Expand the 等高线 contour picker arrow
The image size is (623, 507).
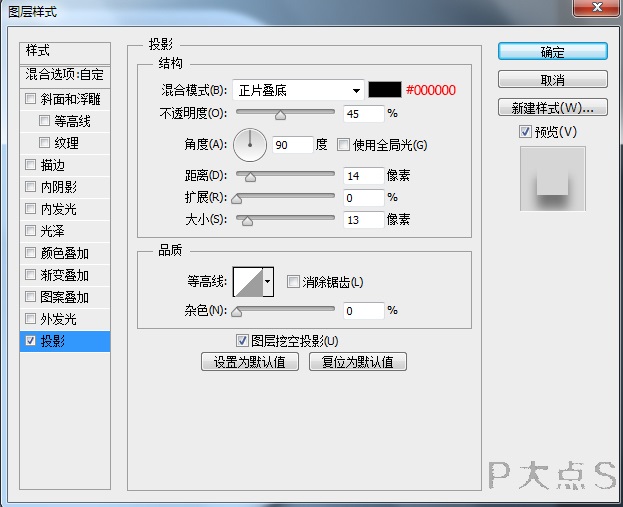point(268,282)
